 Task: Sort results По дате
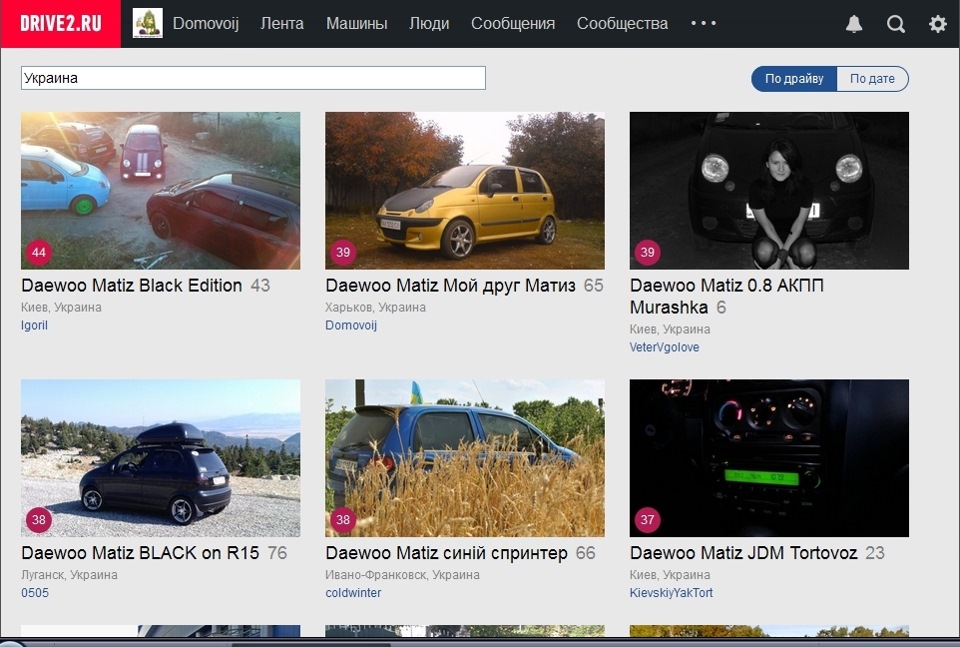point(872,79)
